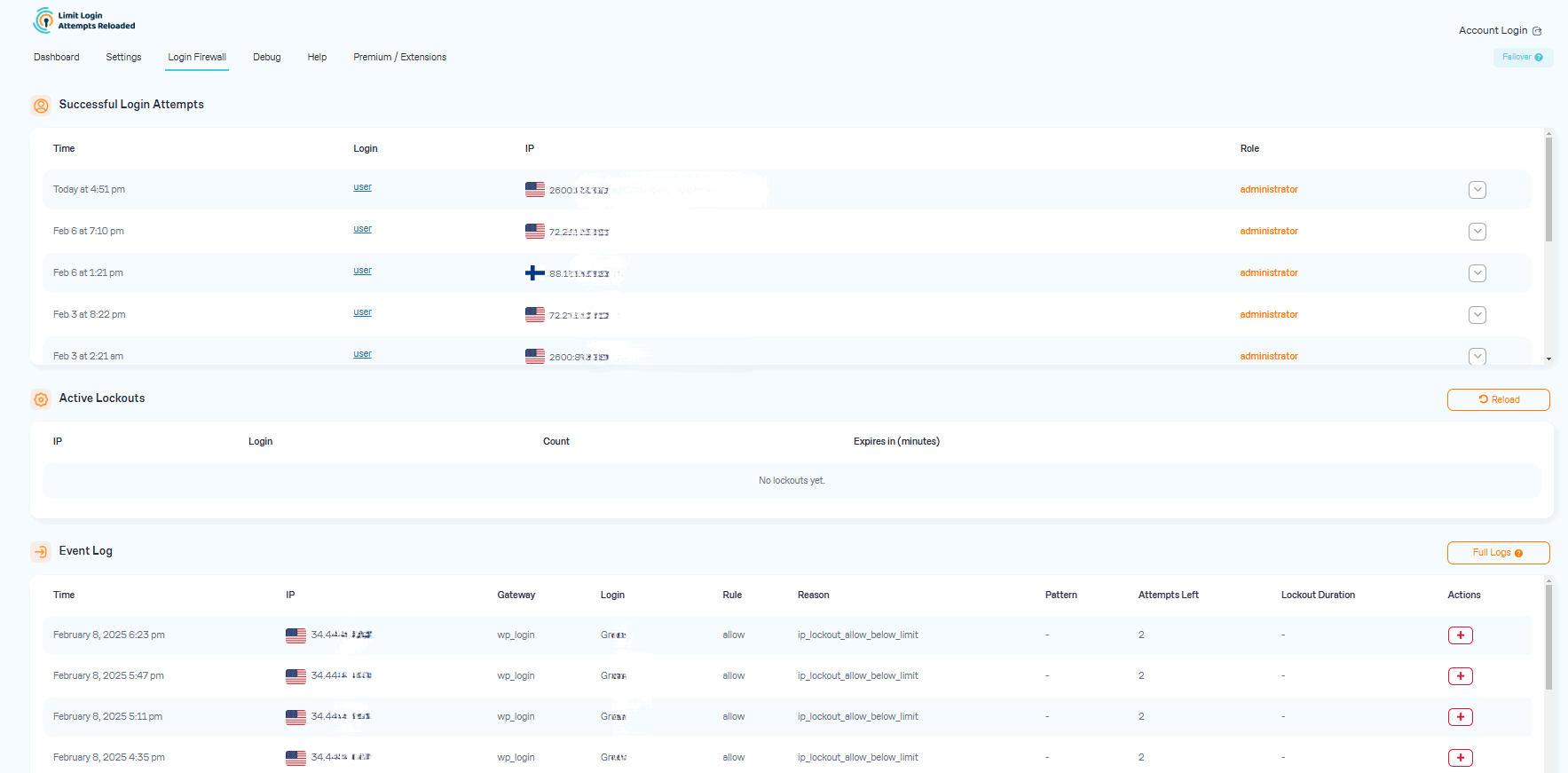This screenshot has height=773, width=1568.
Task: Click the Active Lockouts section icon
Action: 41,399
